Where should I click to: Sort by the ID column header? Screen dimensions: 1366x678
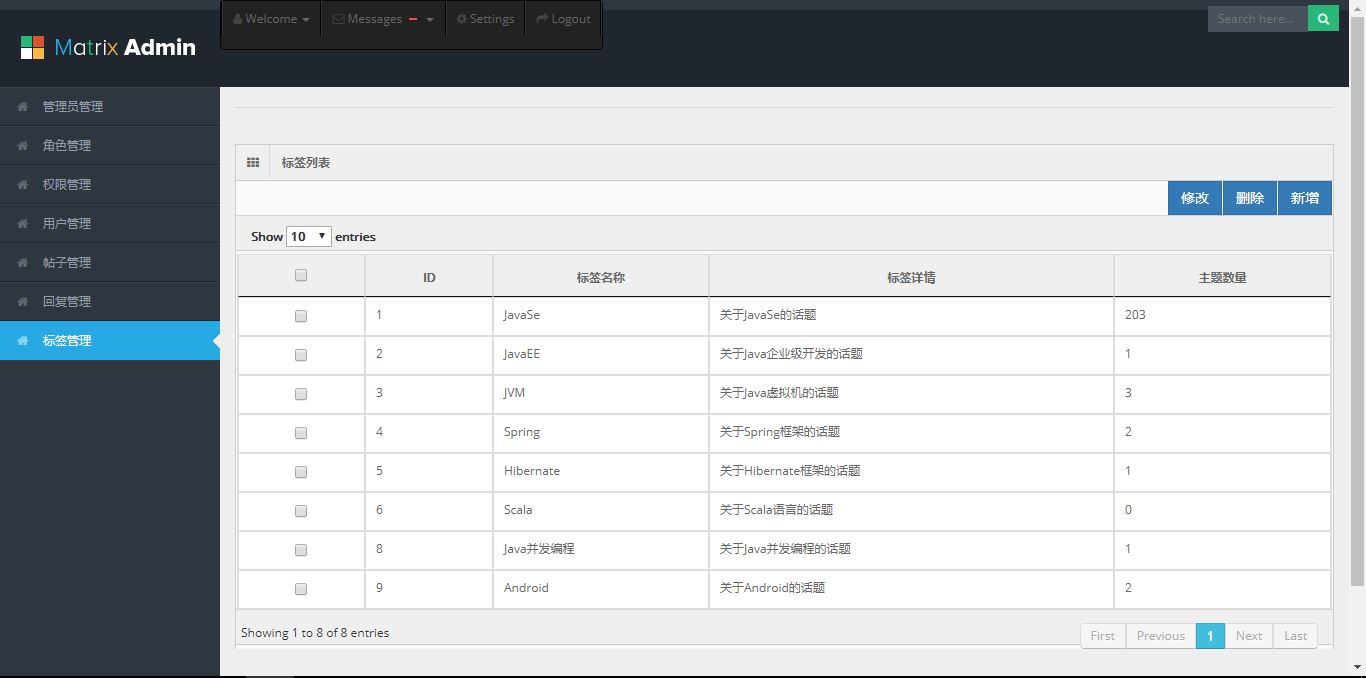tap(429, 277)
